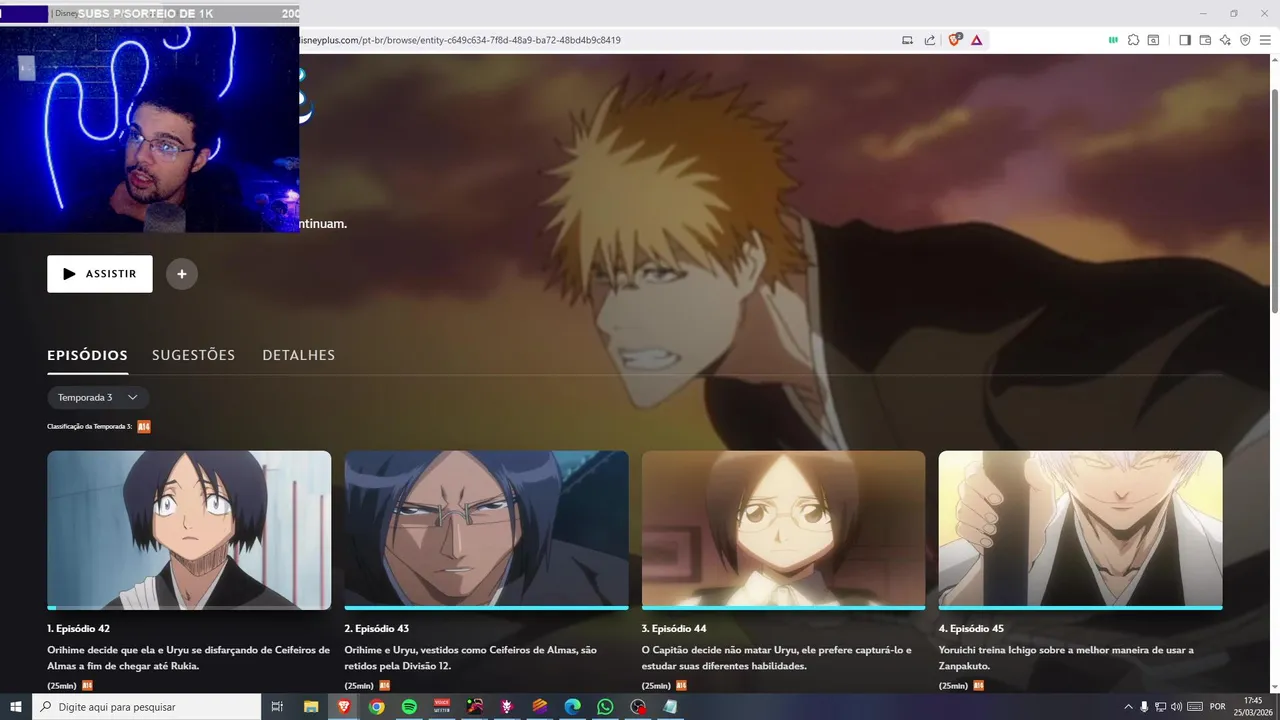The height and width of the screenshot is (720, 1280).
Task: Open Brave Shields lion icon
Action: point(954,40)
